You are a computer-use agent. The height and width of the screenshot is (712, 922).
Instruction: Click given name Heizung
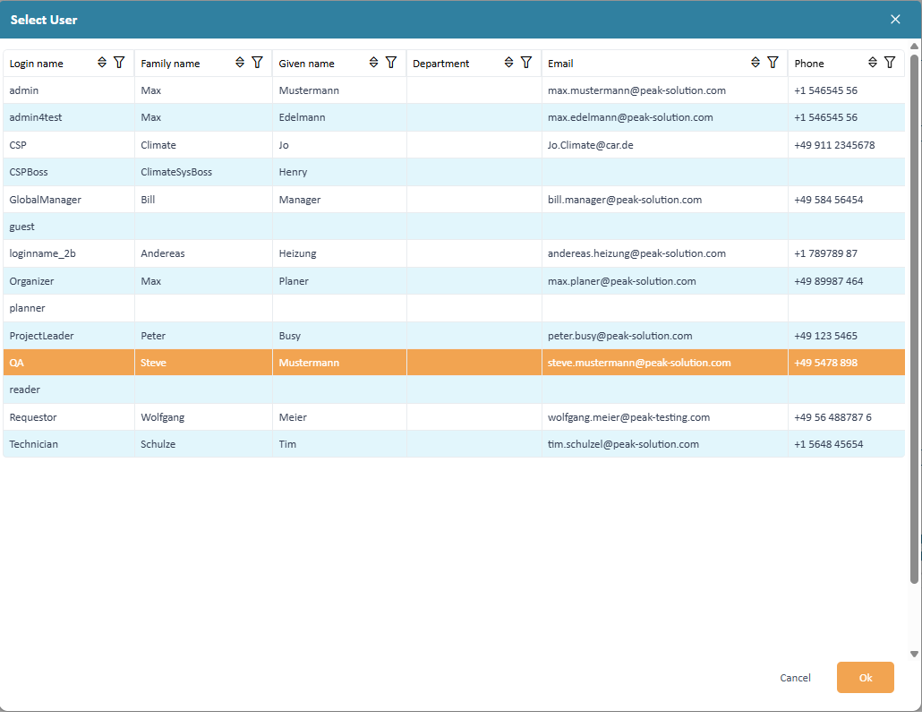click(298, 254)
